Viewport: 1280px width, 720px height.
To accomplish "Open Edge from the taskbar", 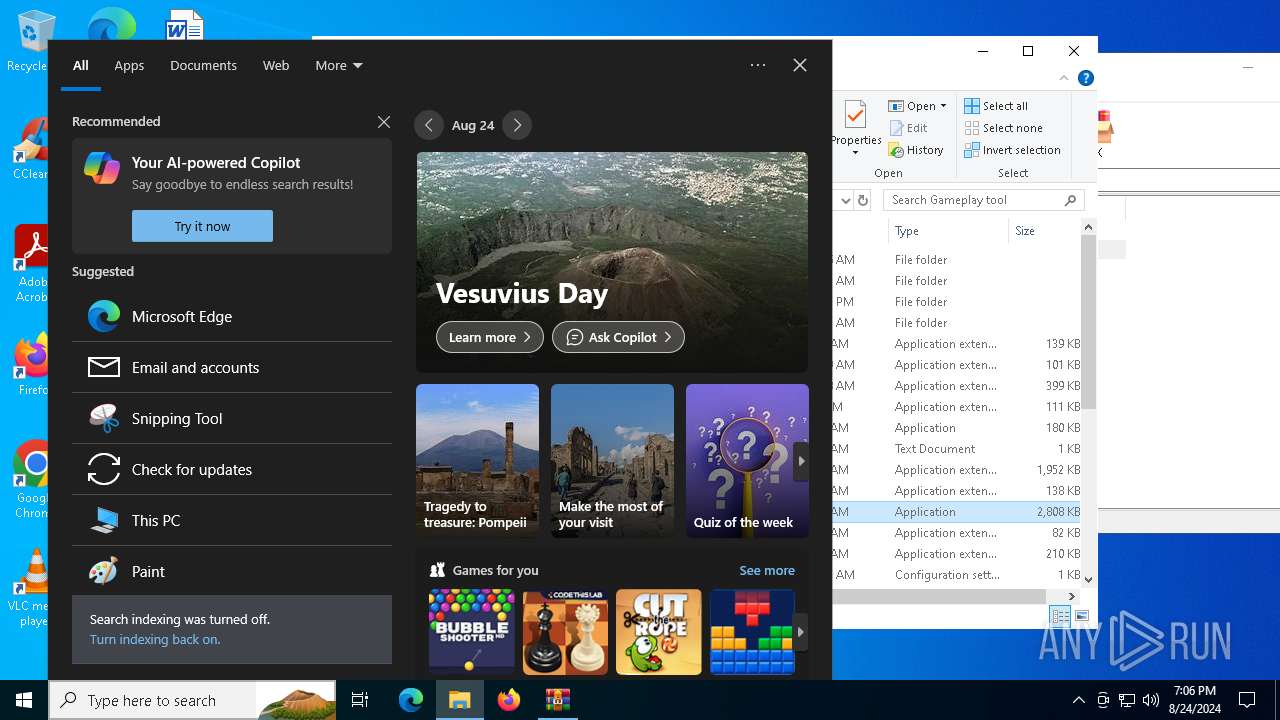I will tap(411, 700).
